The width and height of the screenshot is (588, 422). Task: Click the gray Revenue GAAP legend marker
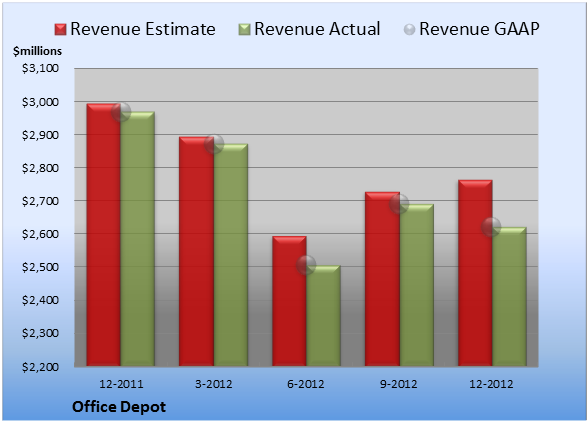pos(410,30)
